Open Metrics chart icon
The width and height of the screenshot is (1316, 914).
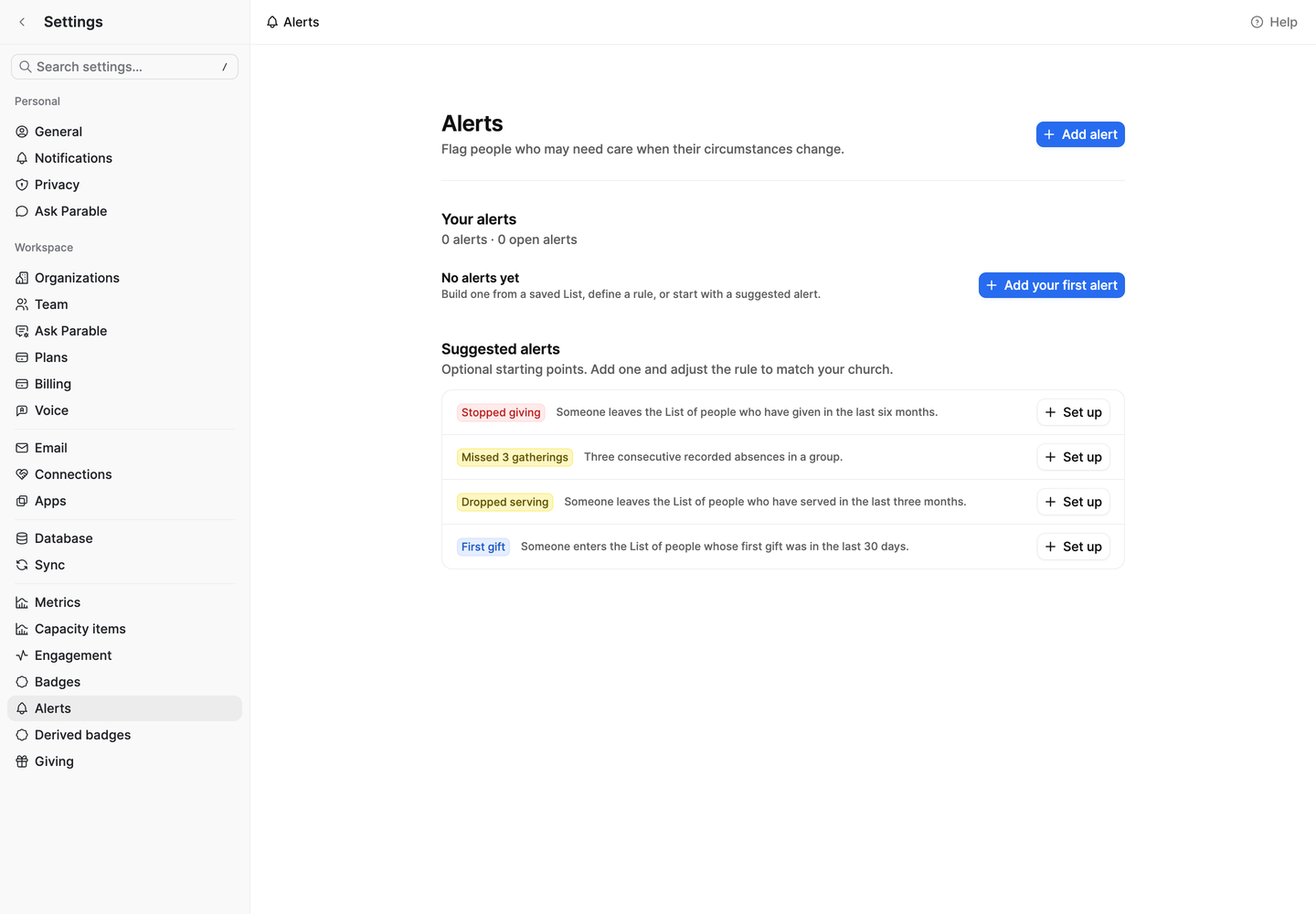[x=22, y=602]
